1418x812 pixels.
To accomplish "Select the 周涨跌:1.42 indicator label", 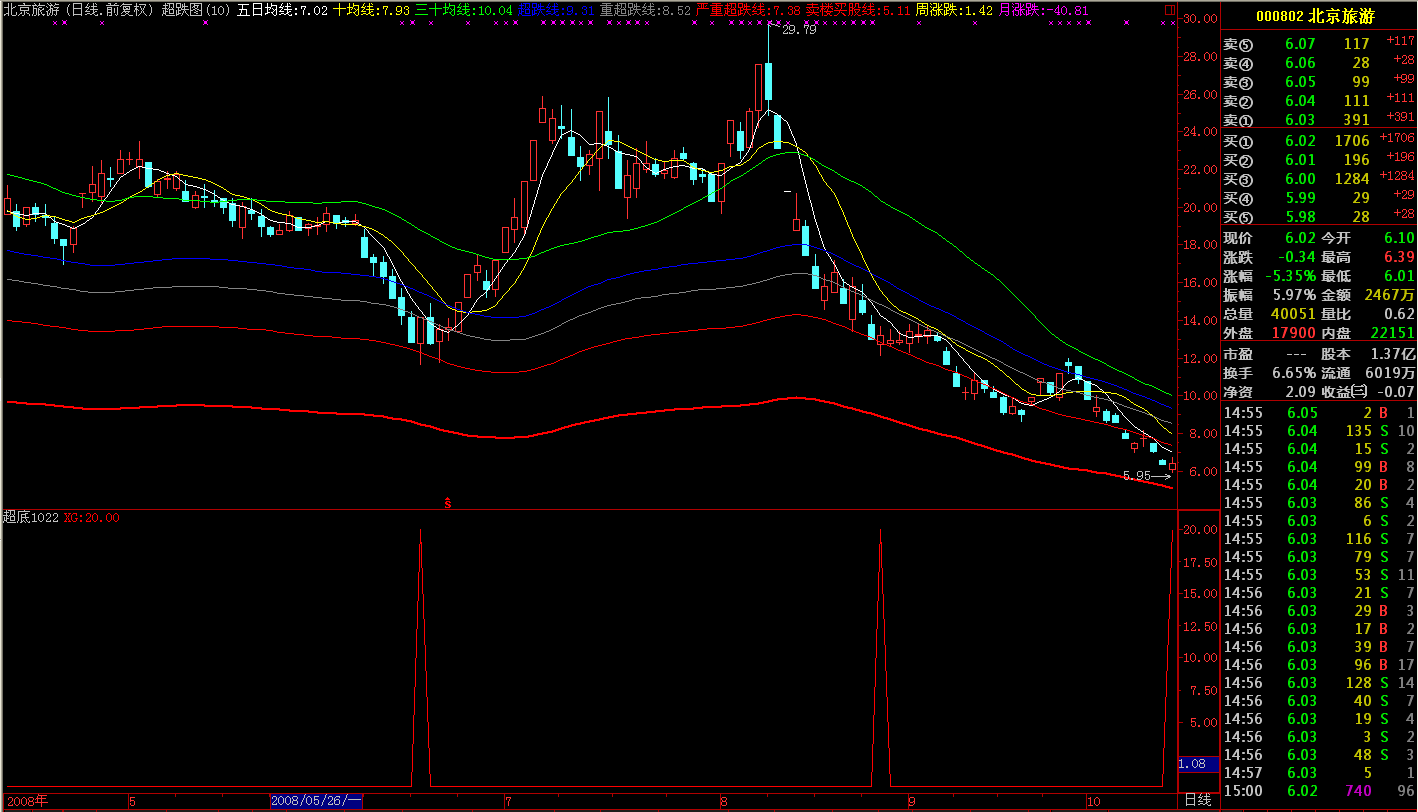I will click(x=954, y=10).
